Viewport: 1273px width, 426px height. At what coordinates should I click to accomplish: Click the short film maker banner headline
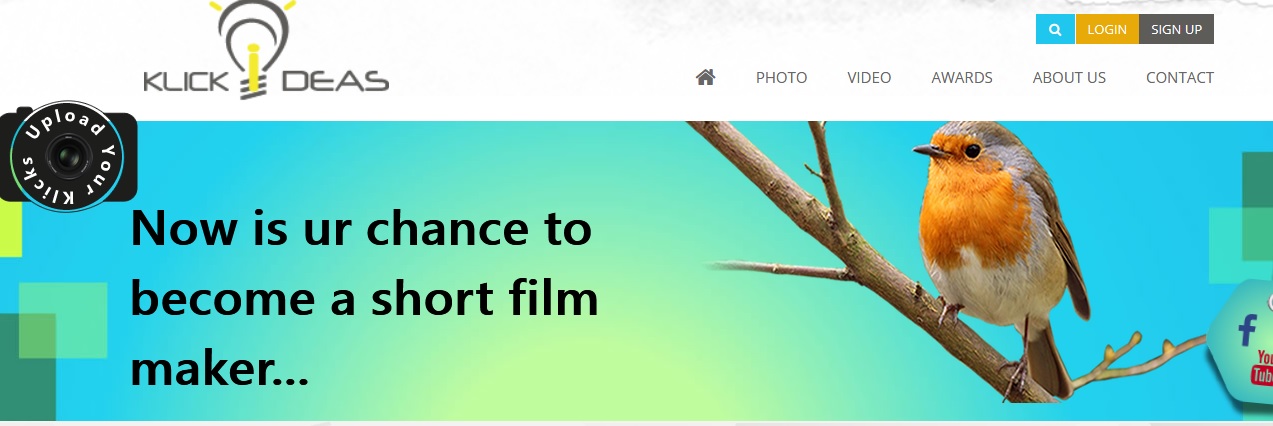click(364, 299)
